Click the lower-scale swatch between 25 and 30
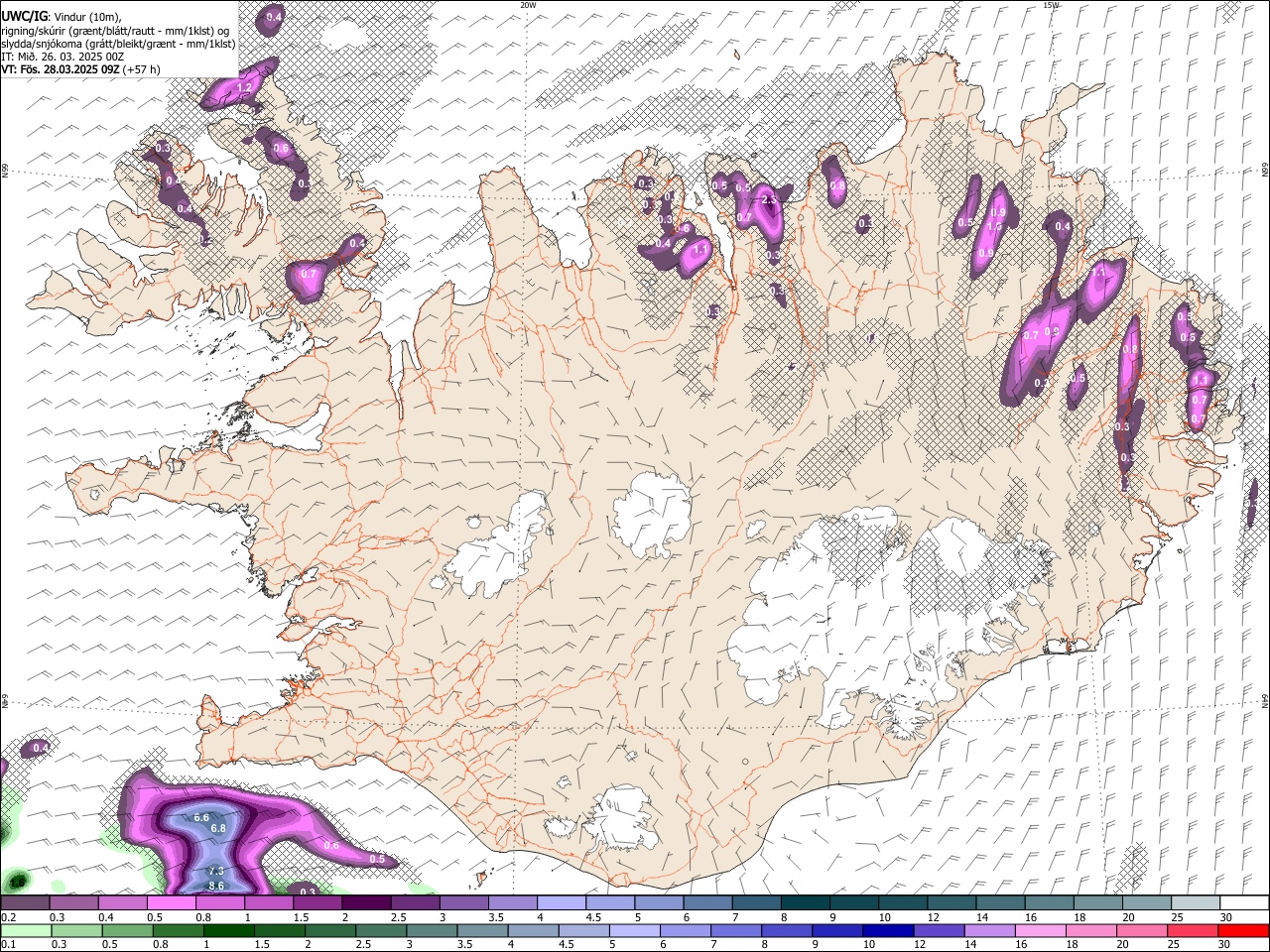The image size is (1270, 952). pyautogui.click(x=1192, y=930)
